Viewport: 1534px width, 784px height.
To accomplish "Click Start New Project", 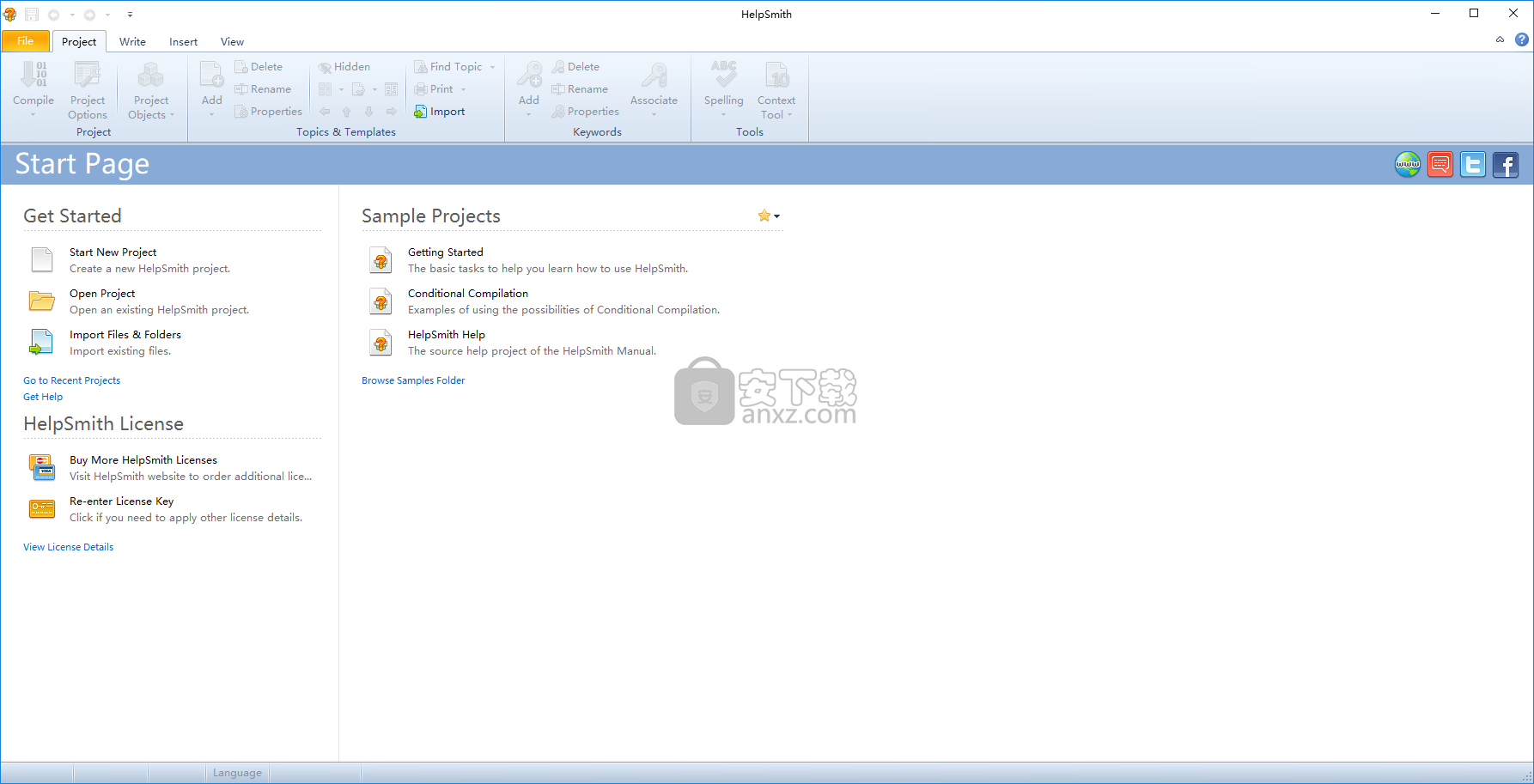I will (x=113, y=252).
